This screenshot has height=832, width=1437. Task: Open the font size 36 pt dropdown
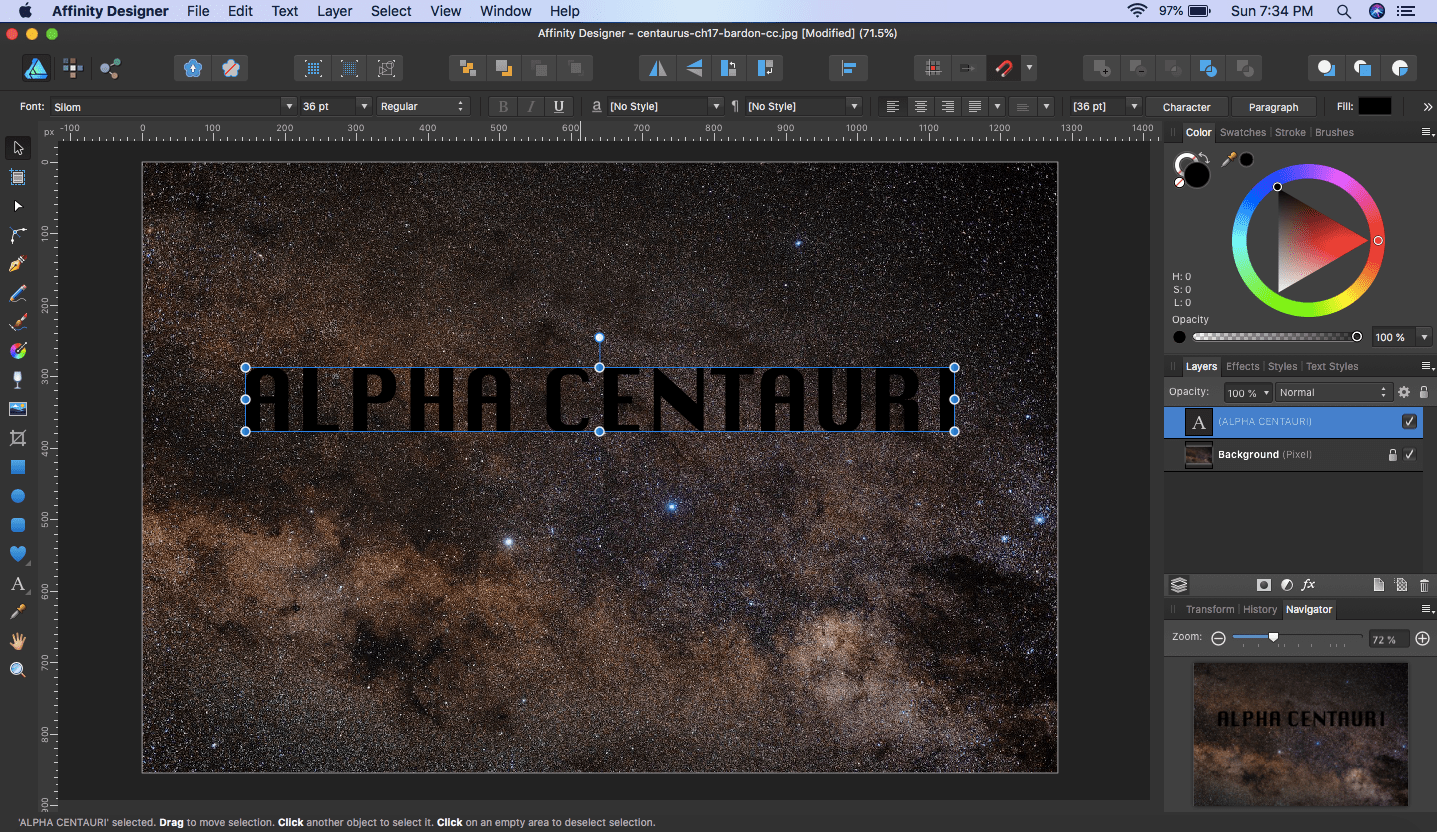coord(363,107)
